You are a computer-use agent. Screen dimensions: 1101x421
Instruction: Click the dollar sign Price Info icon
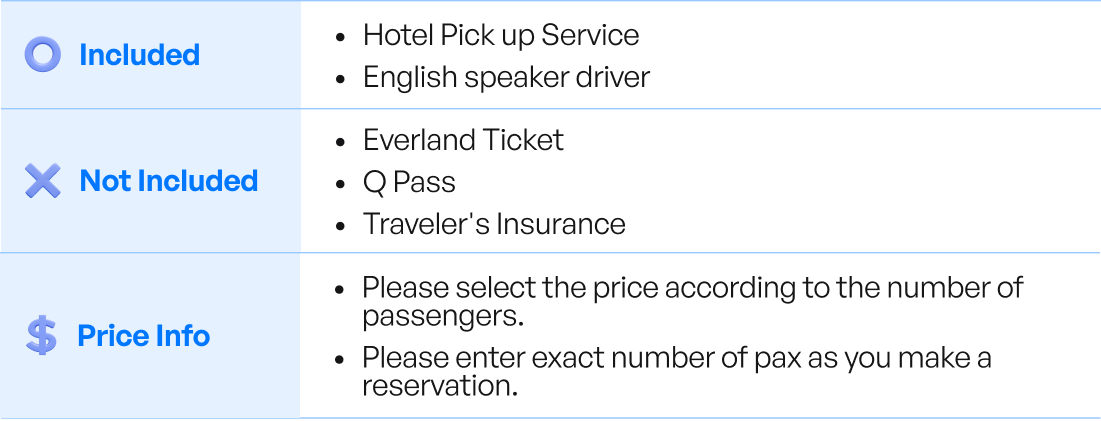(41, 336)
